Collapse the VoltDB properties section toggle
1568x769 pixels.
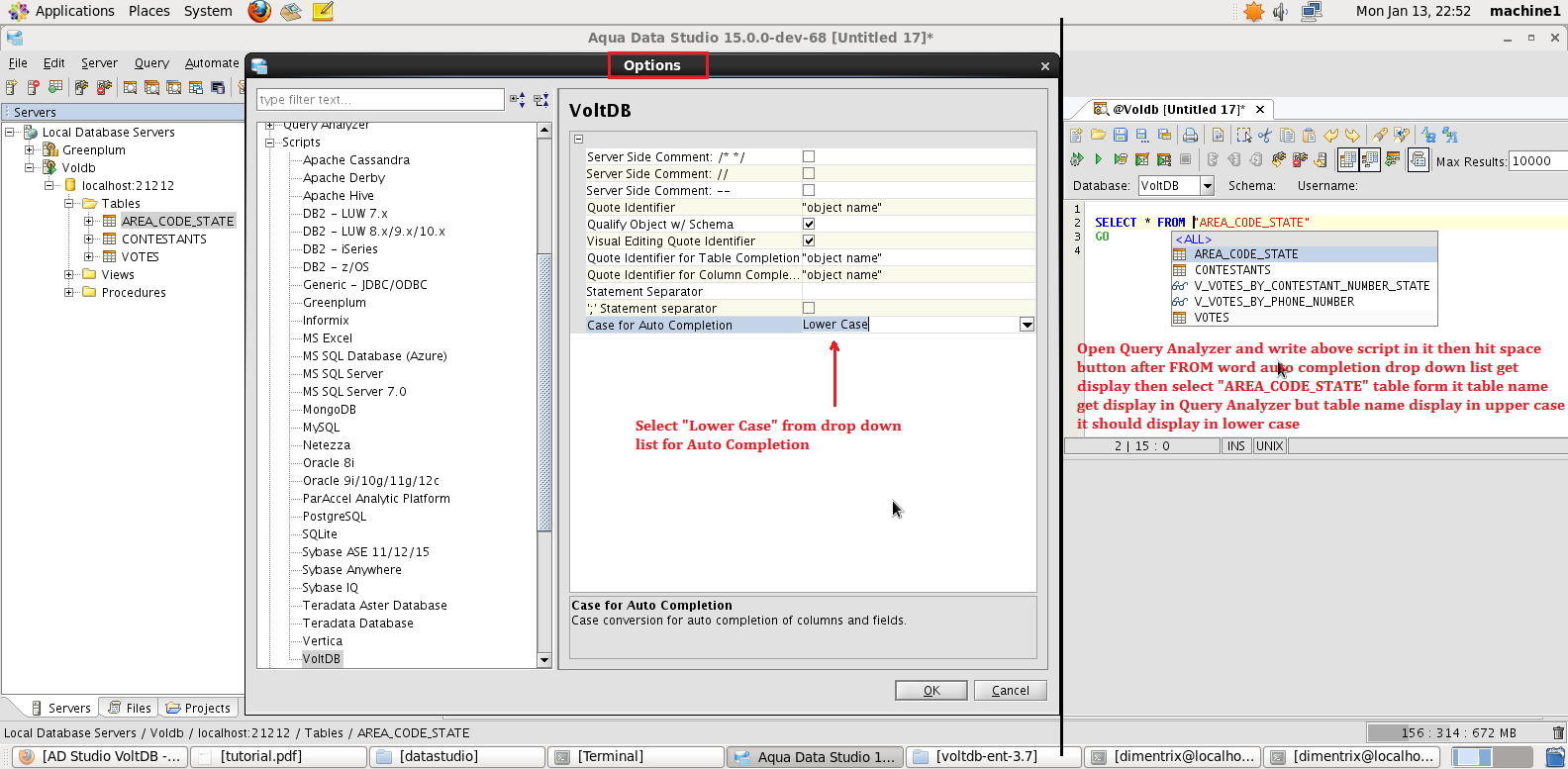click(x=579, y=140)
